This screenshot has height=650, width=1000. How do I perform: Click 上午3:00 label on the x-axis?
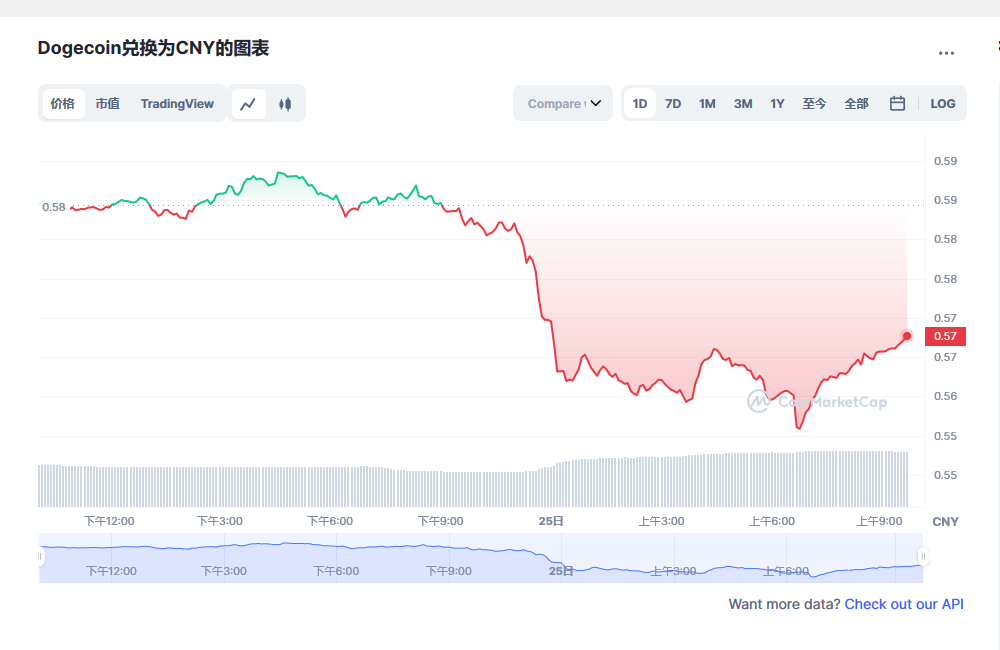point(661,521)
